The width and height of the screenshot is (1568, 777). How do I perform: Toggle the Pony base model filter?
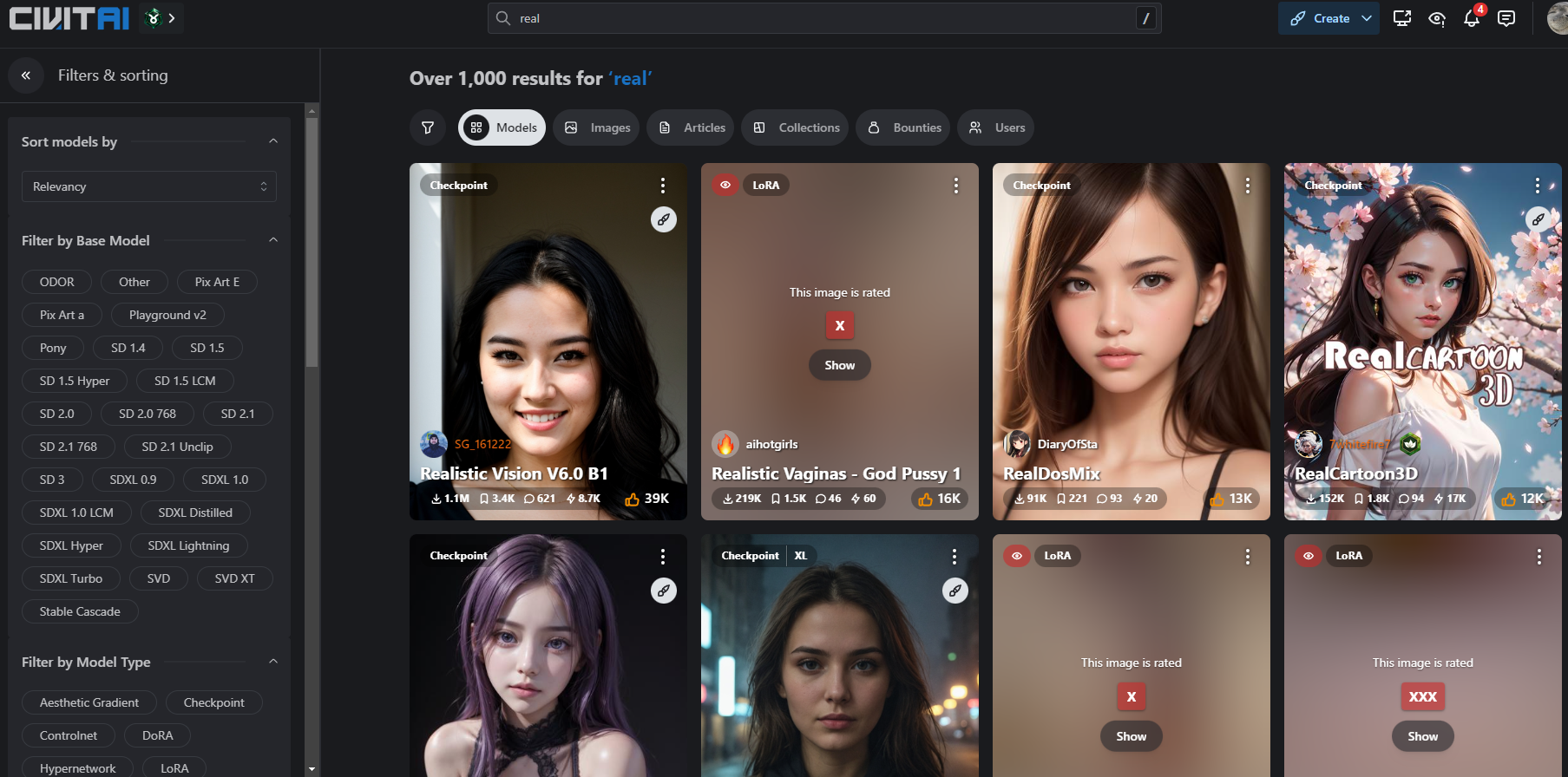point(53,348)
